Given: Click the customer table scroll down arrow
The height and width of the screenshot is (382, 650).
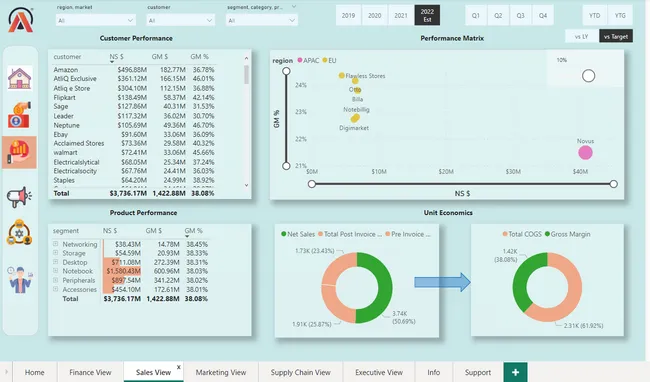Looking at the screenshot, I should (246, 185).
